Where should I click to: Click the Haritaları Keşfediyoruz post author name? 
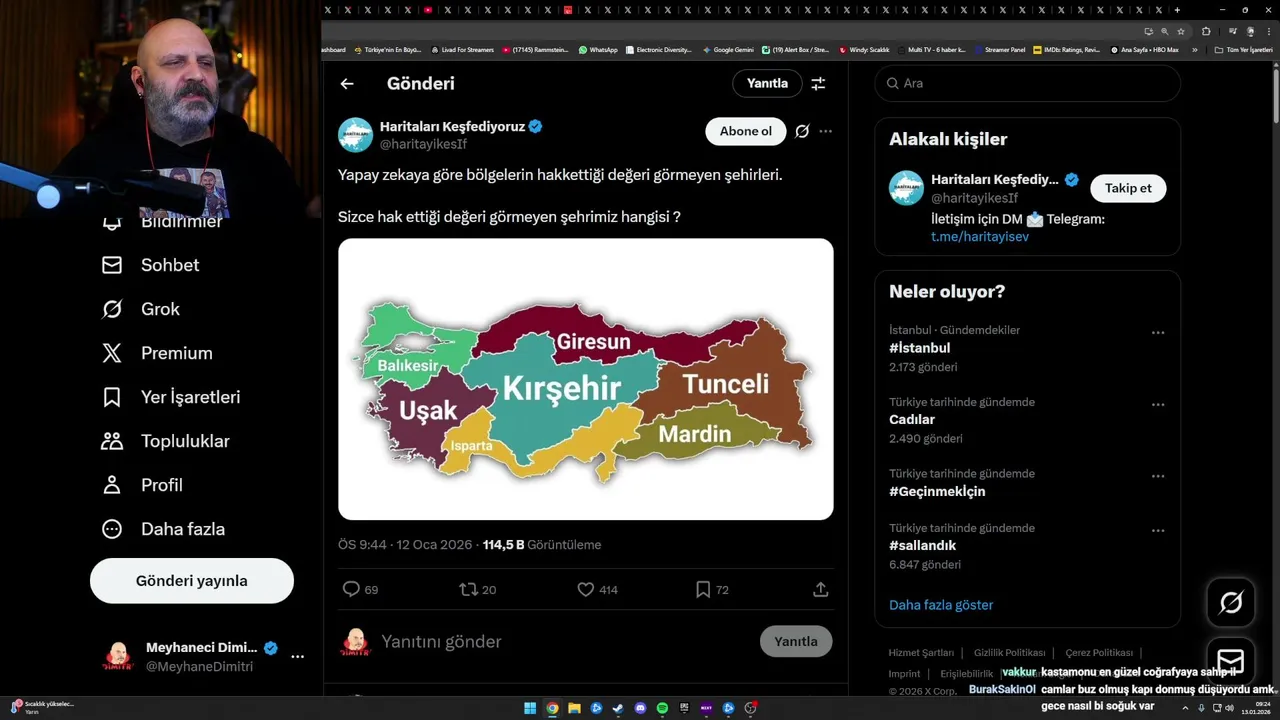[x=452, y=127]
